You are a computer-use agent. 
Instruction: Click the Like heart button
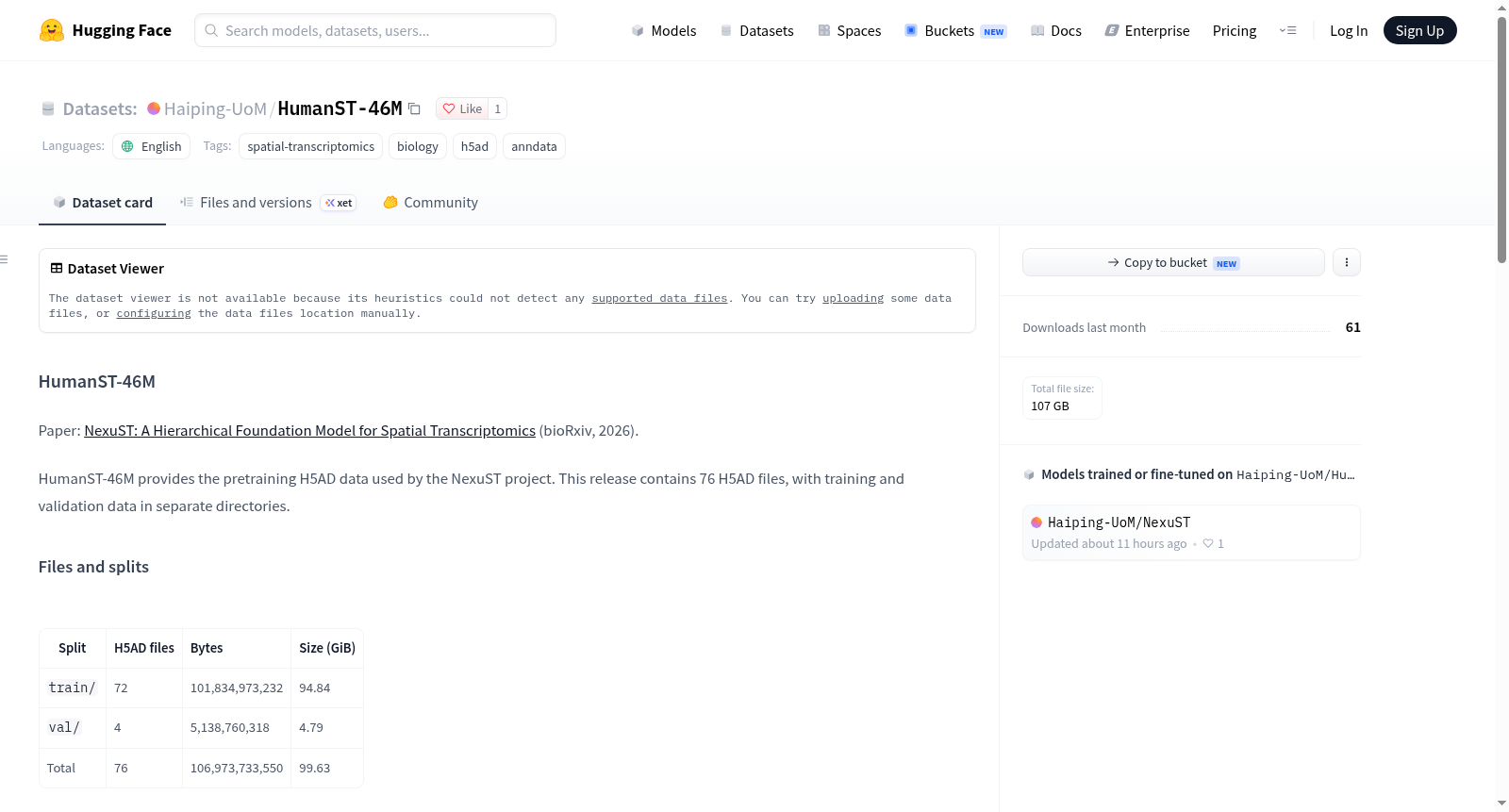tap(462, 108)
